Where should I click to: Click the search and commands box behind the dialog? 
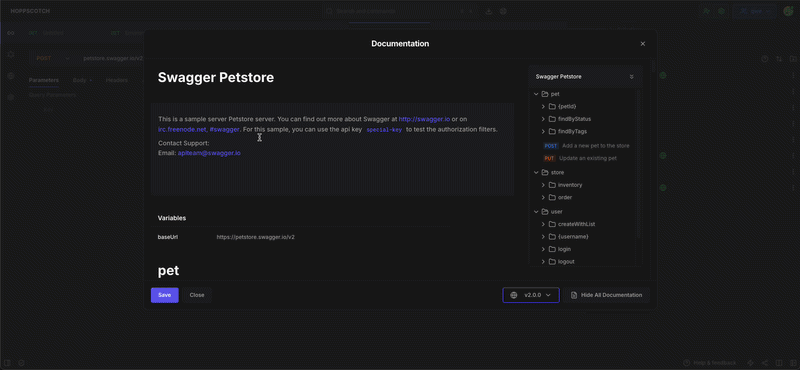tap(401, 11)
